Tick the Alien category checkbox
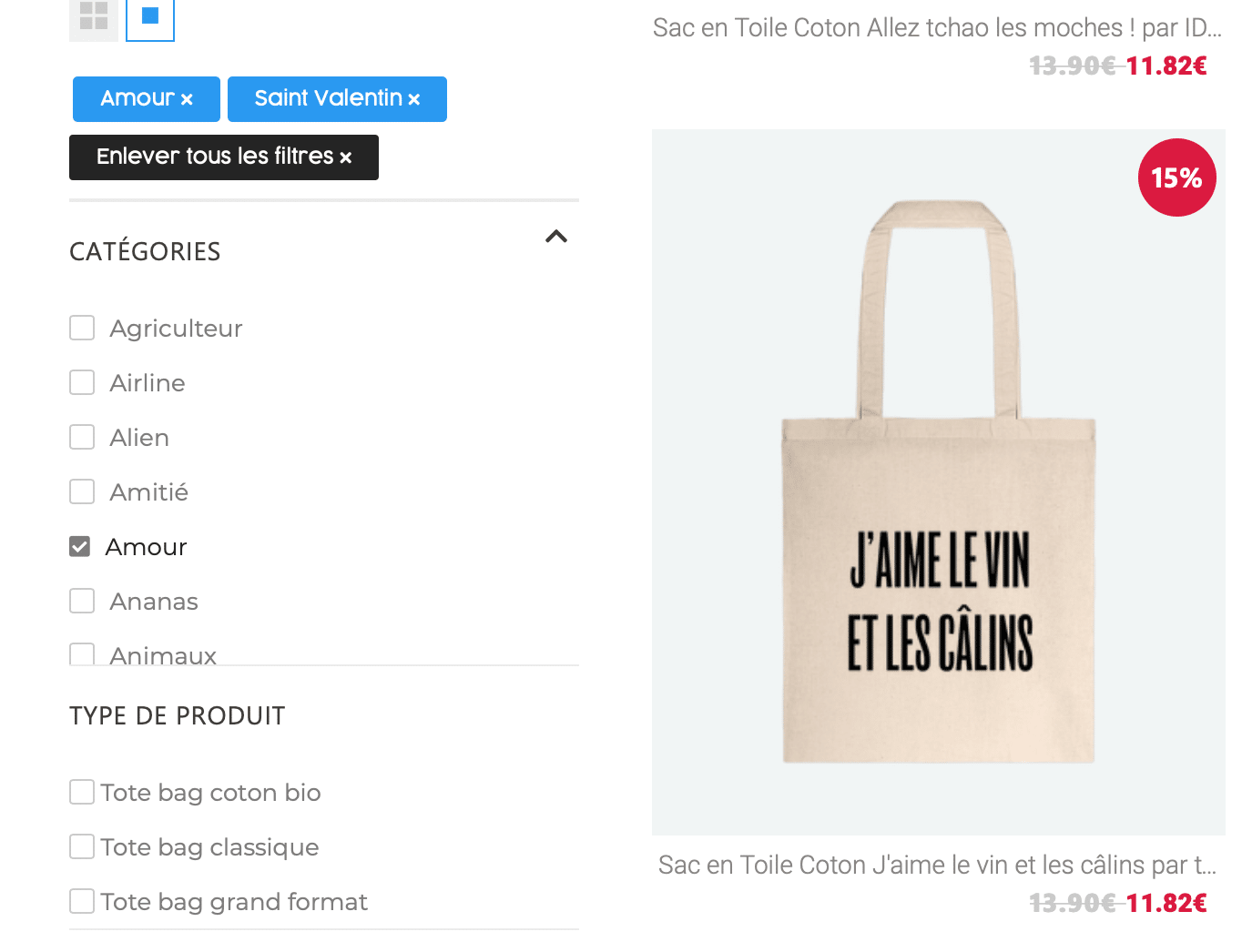The height and width of the screenshot is (952, 1242). coord(82,437)
